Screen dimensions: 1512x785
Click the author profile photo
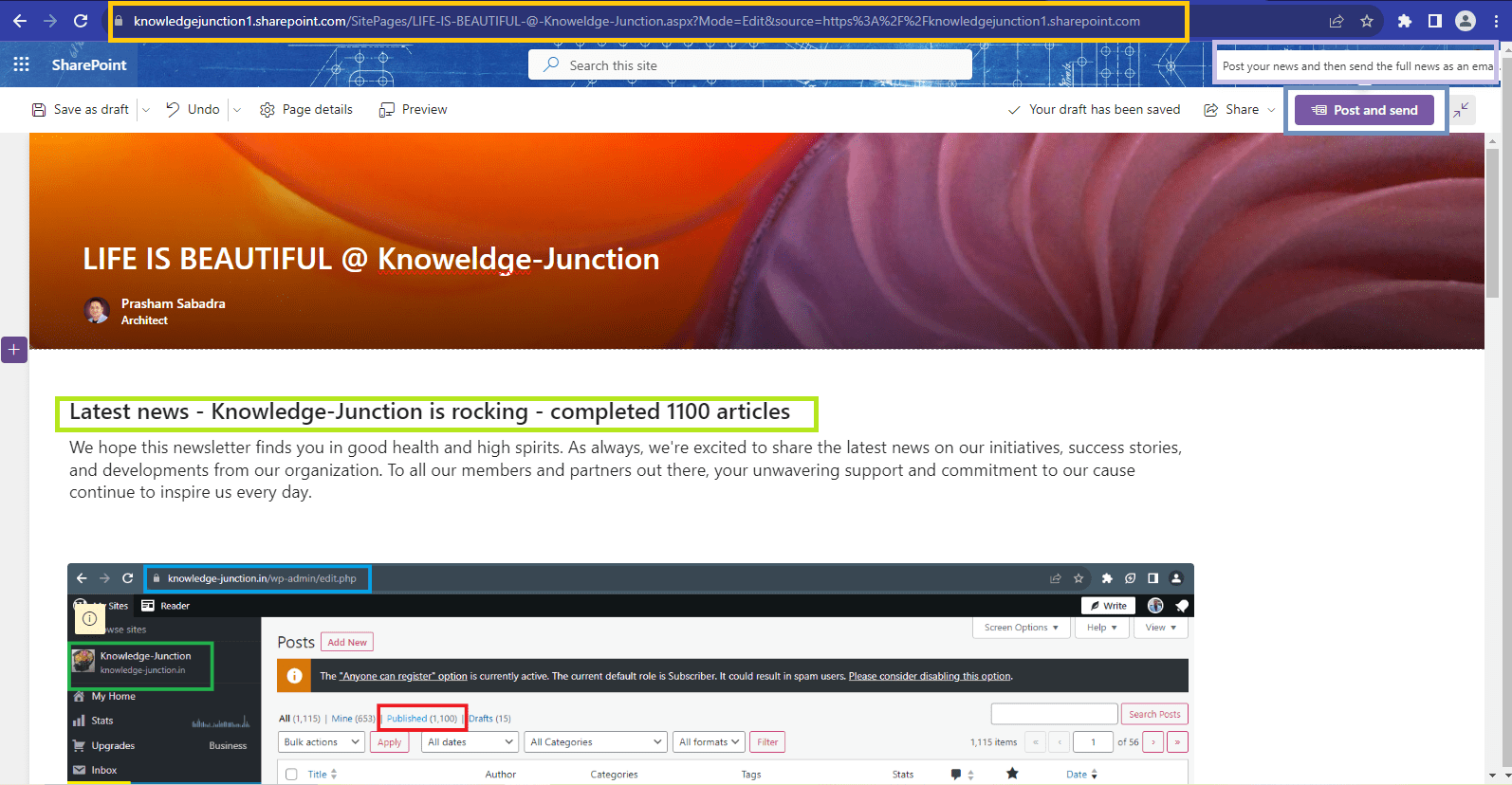[x=97, y=310]
